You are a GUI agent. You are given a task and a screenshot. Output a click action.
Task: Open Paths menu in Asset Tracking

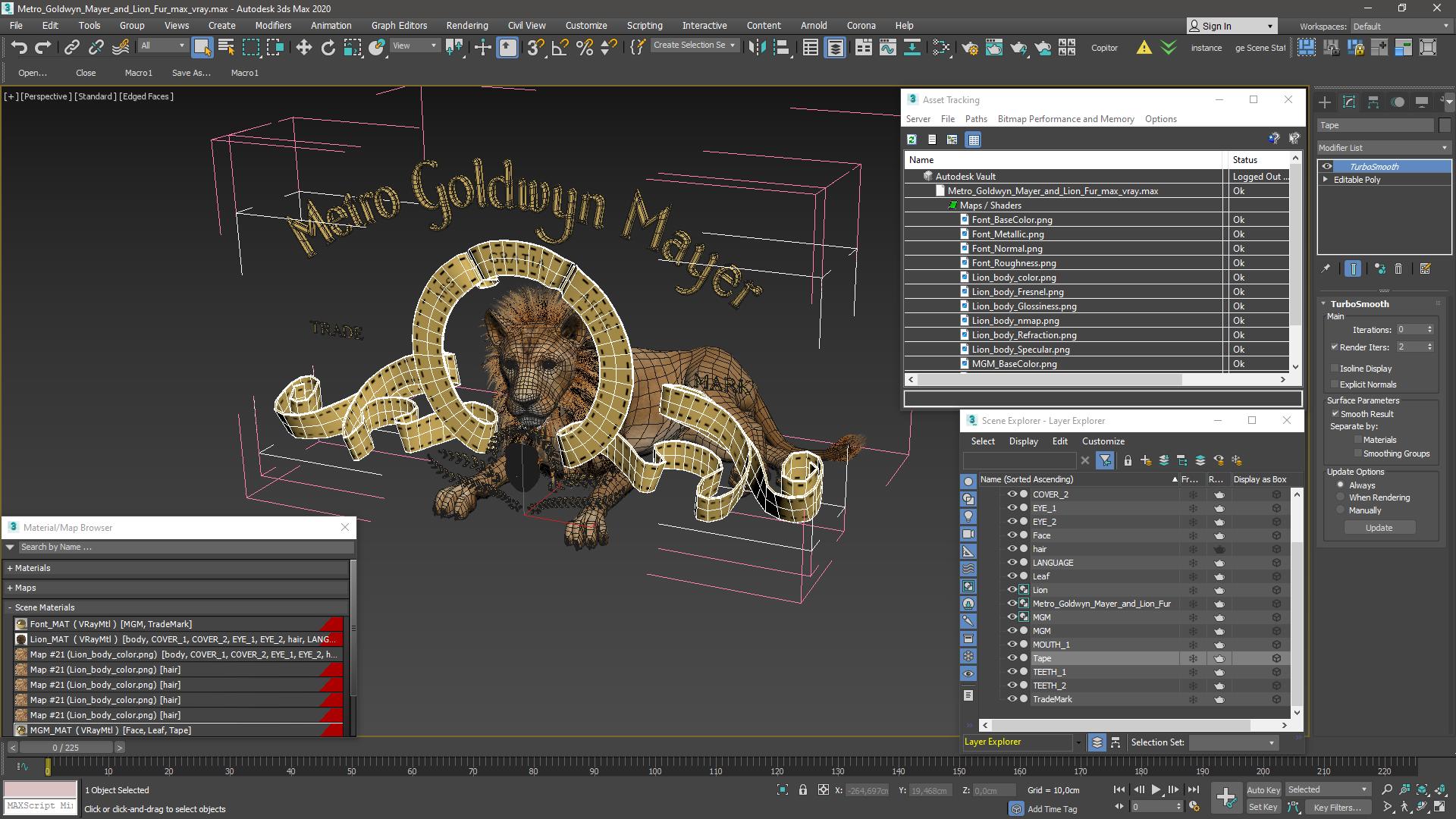[976, 119]
